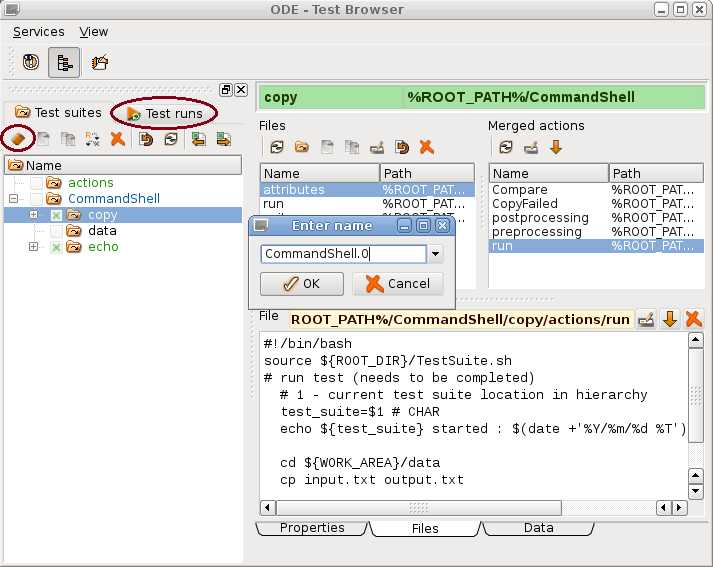Switch to the Test runs tab

(164, 113)
